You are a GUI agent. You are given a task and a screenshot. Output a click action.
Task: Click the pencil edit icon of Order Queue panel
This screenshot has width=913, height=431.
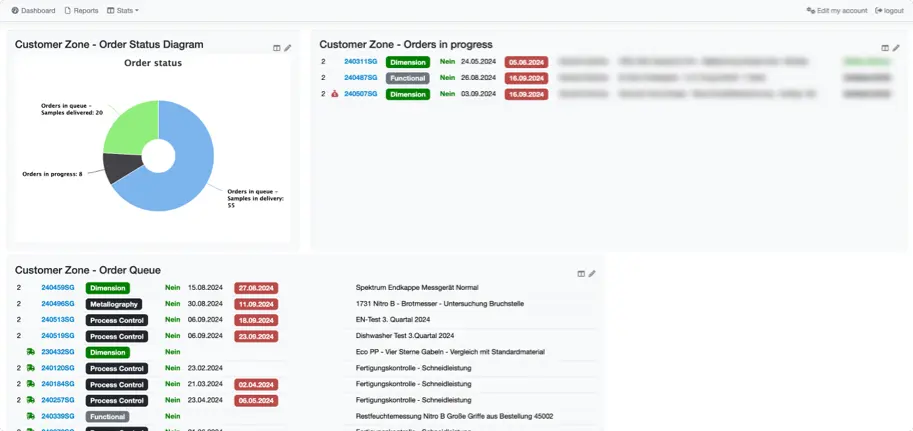pyautogui.click(x=592, y=274)
